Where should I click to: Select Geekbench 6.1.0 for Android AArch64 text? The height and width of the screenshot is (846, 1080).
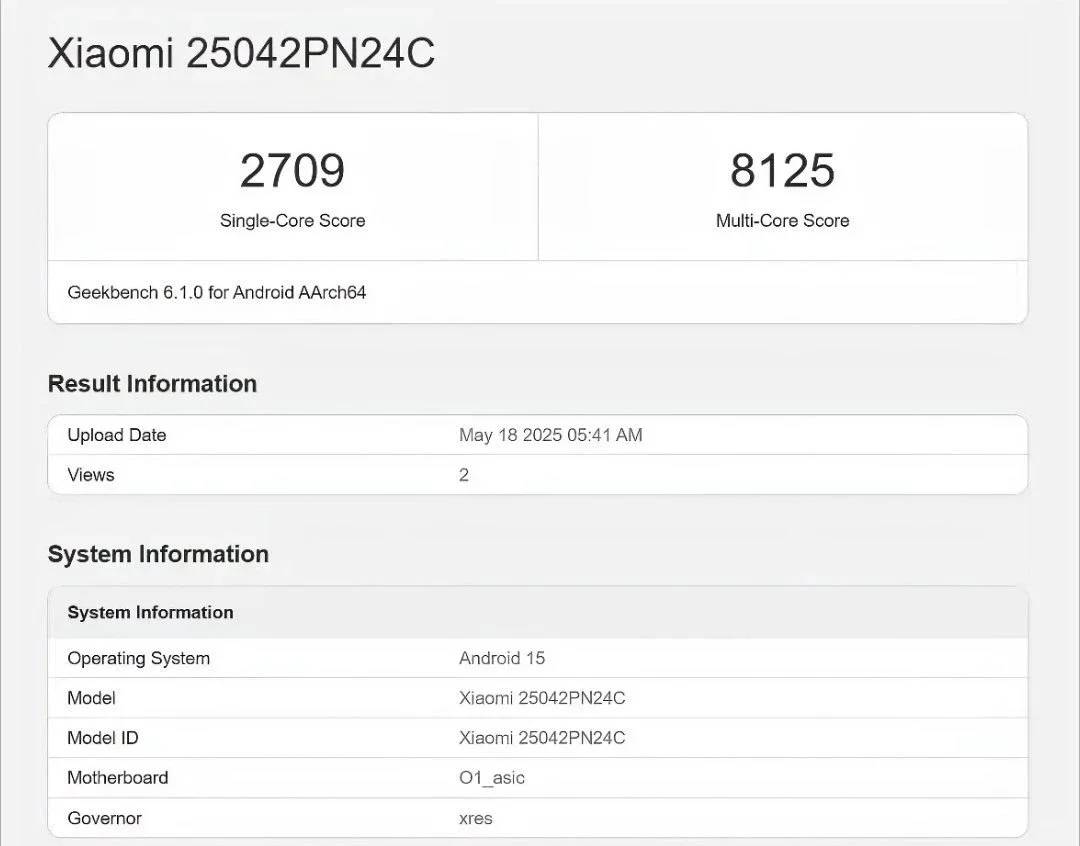(x=217, y=292)
